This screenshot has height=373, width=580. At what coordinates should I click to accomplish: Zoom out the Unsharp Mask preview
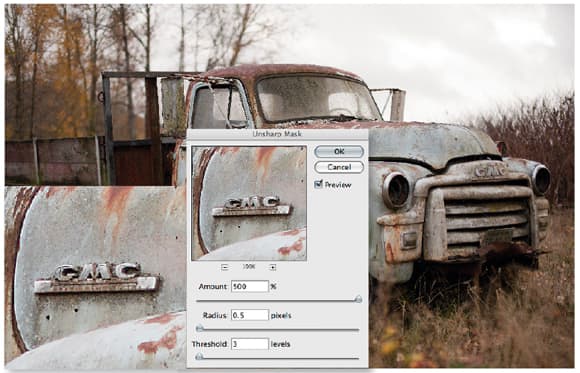point(225,267)
